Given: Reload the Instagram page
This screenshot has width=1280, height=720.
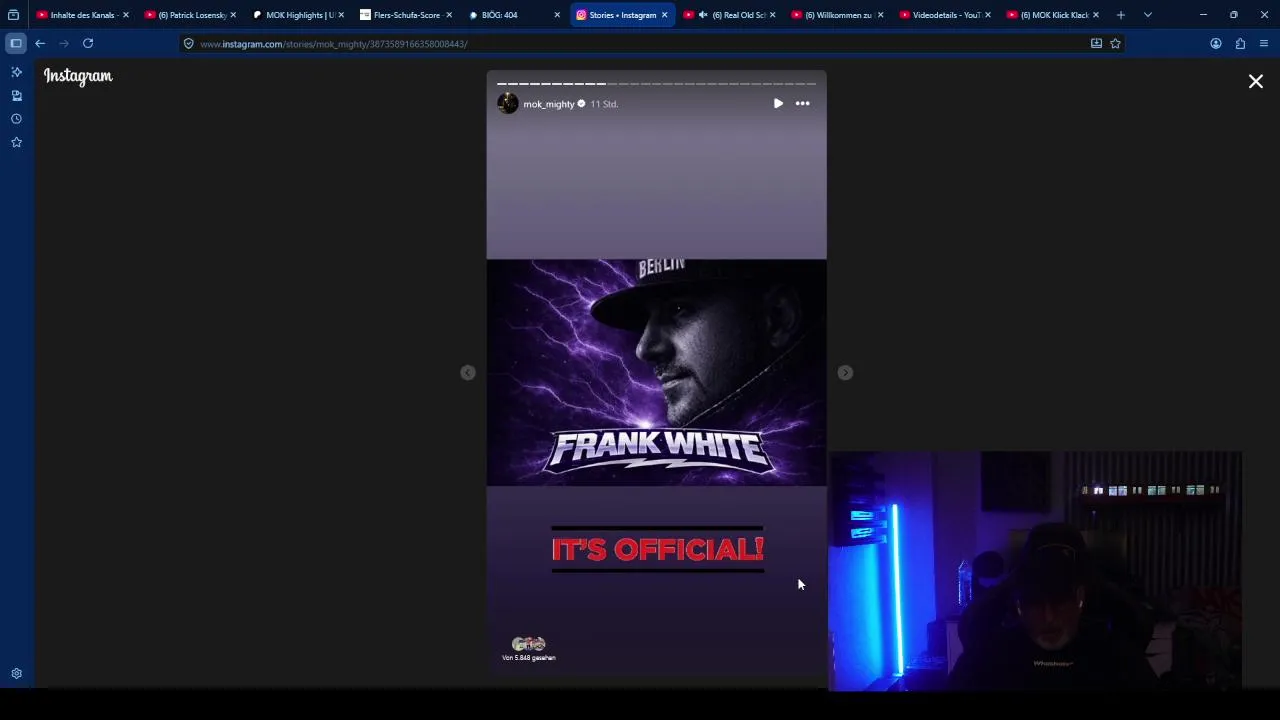Looking at the screenshot, I should tap(88, 43).
